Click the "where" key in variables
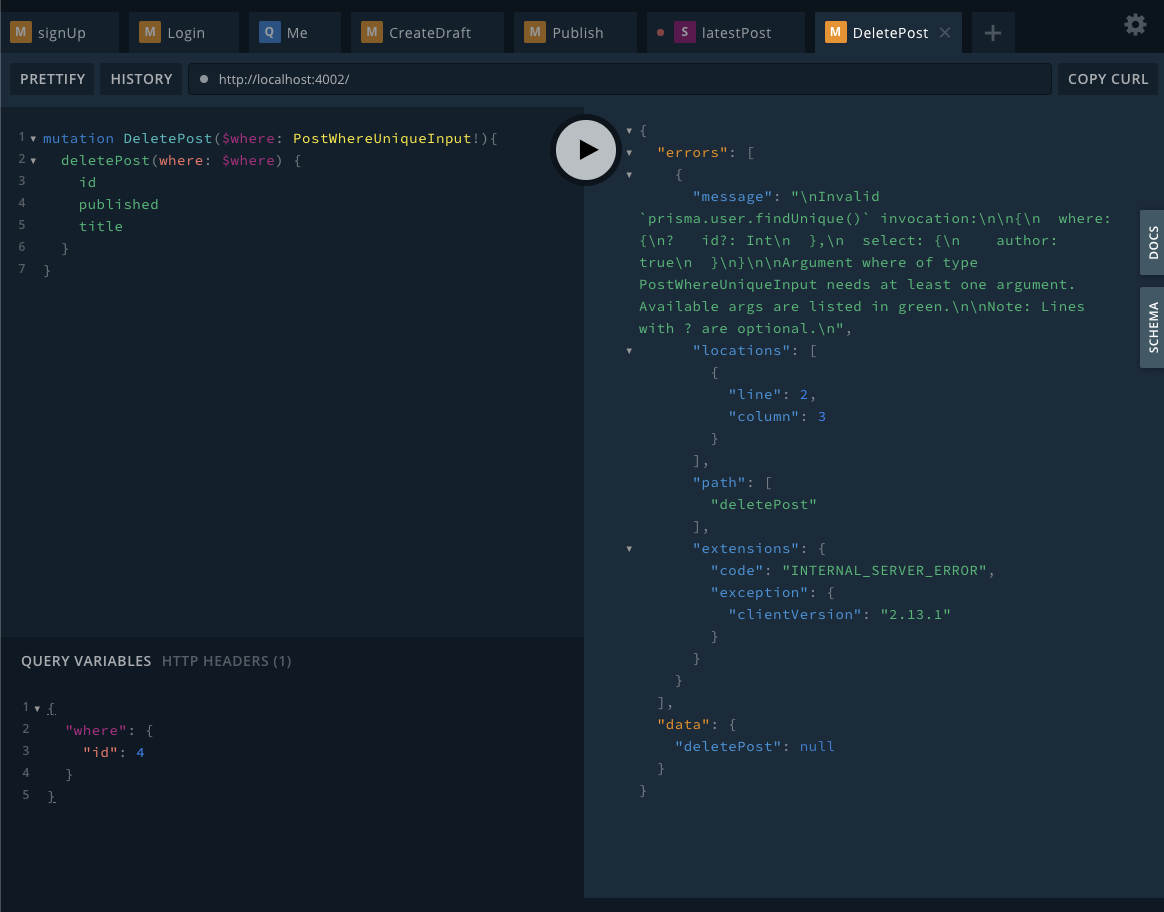 tap(96, 730)
